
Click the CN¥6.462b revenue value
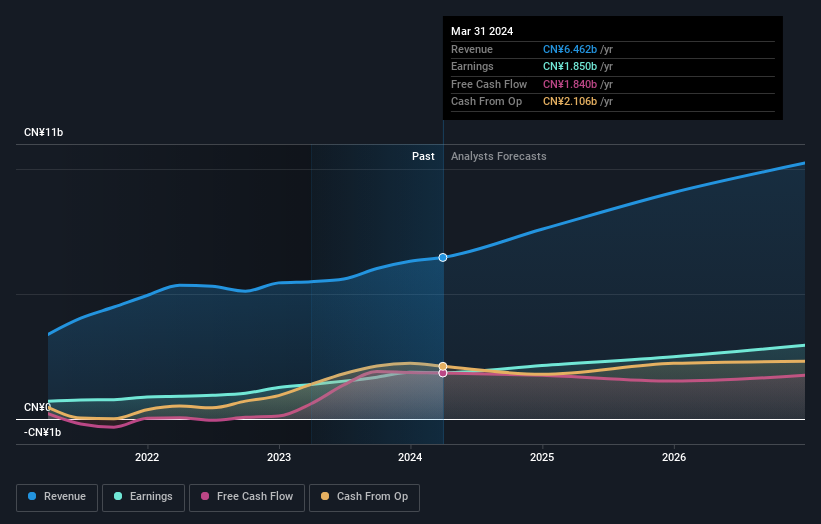pos(570,49)
